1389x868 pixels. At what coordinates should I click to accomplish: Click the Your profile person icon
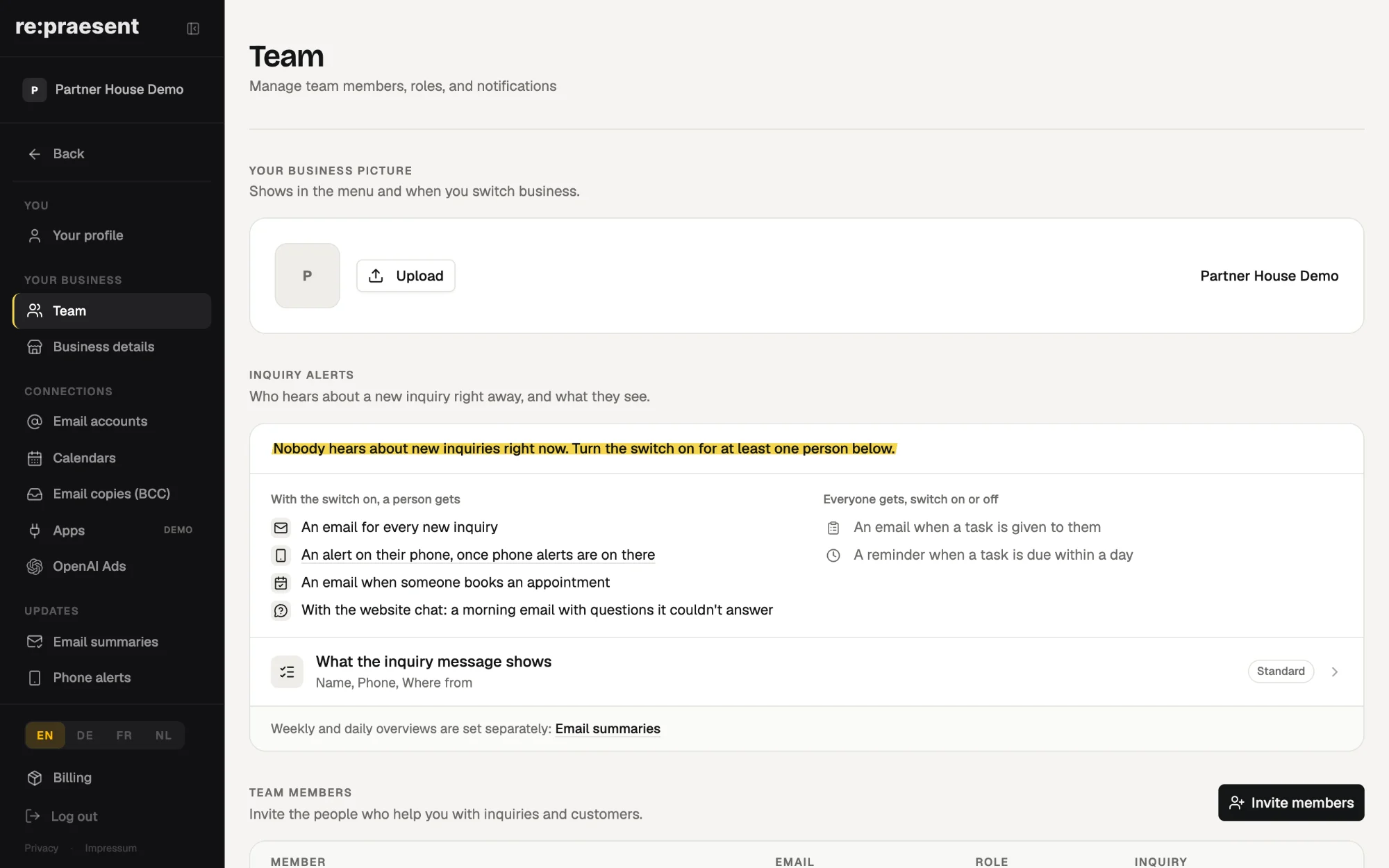click(35, 236)
